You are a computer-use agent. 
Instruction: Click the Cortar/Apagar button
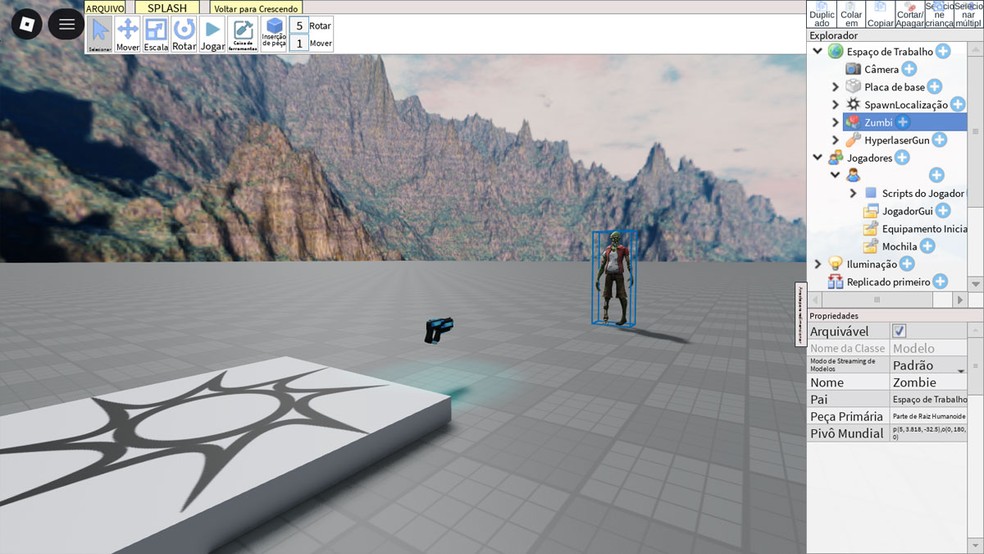coord(910,14)
